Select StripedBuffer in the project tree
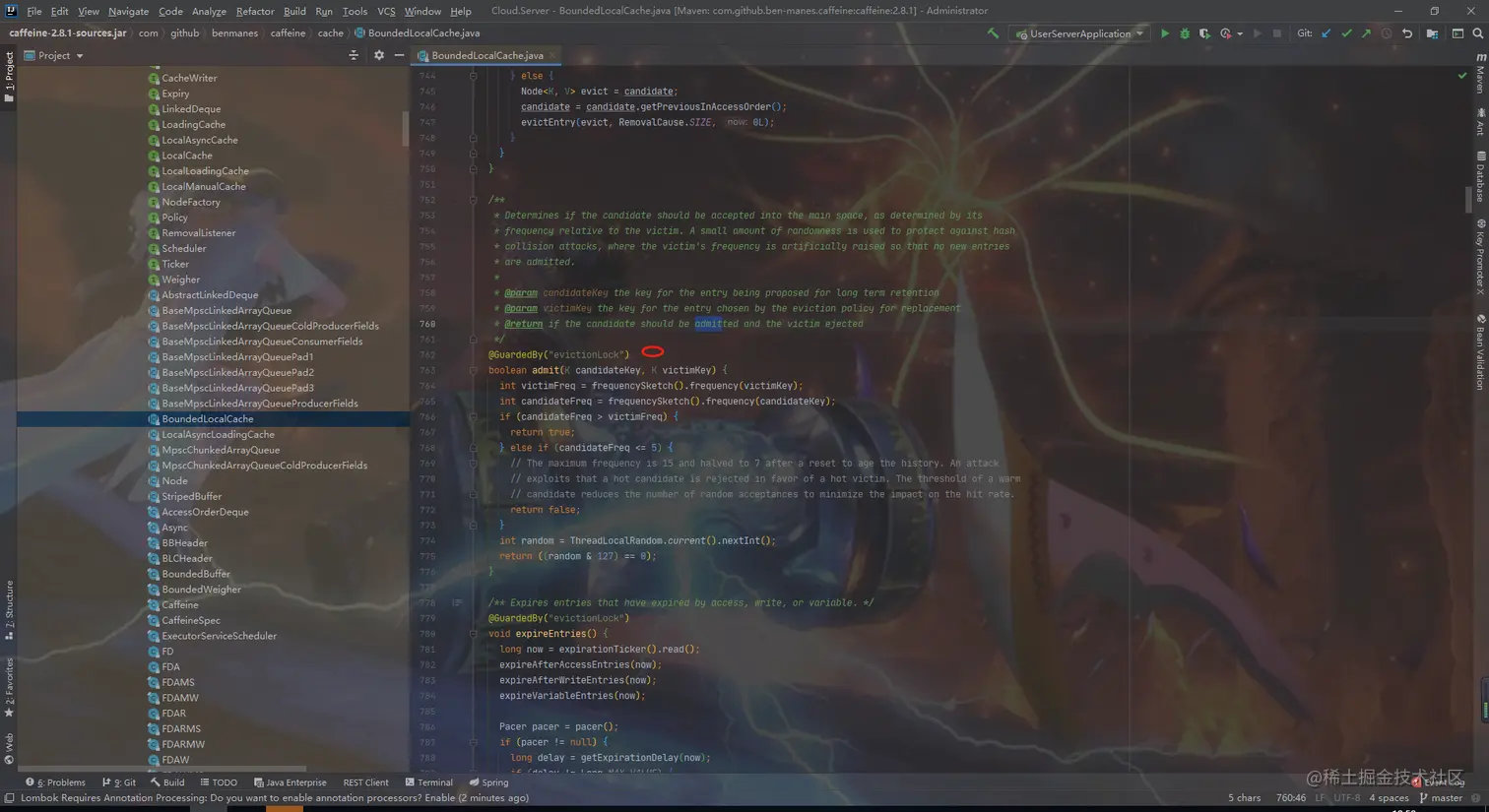The image size is (1489, 812). pyautogui.click(x=191, y=496)
